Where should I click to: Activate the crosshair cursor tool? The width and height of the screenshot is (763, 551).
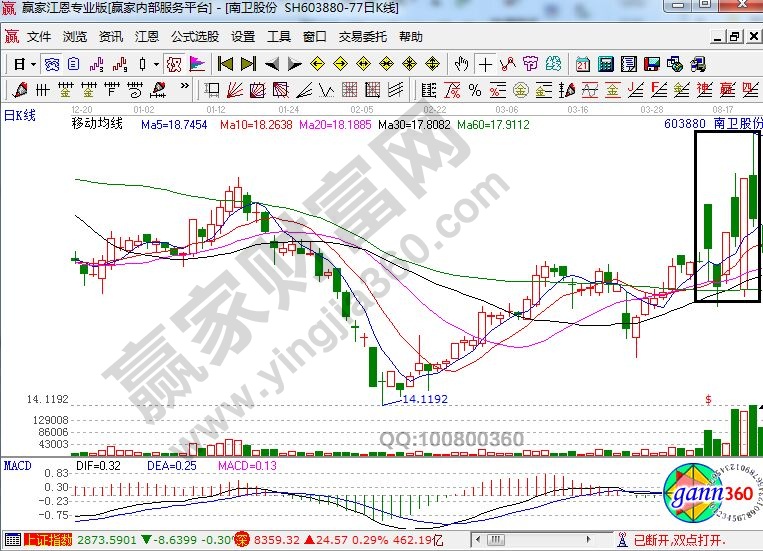click(486, 64)
